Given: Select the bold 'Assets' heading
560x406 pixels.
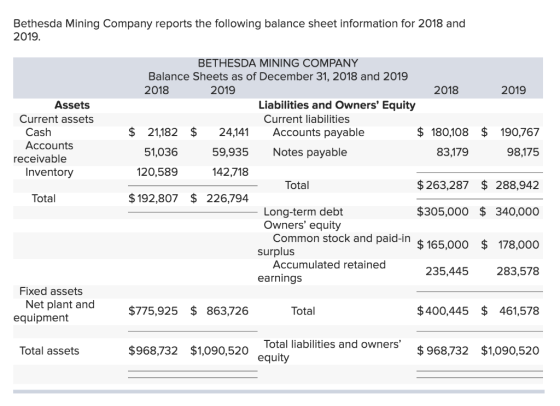Looking at the screenshot, I should click(x=72, y=105).
